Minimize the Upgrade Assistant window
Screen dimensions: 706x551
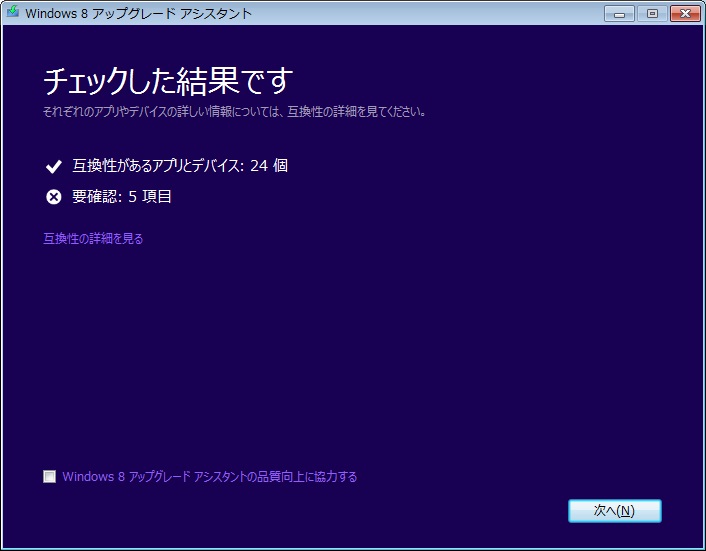pyautogui.click(x=619, y=14)
